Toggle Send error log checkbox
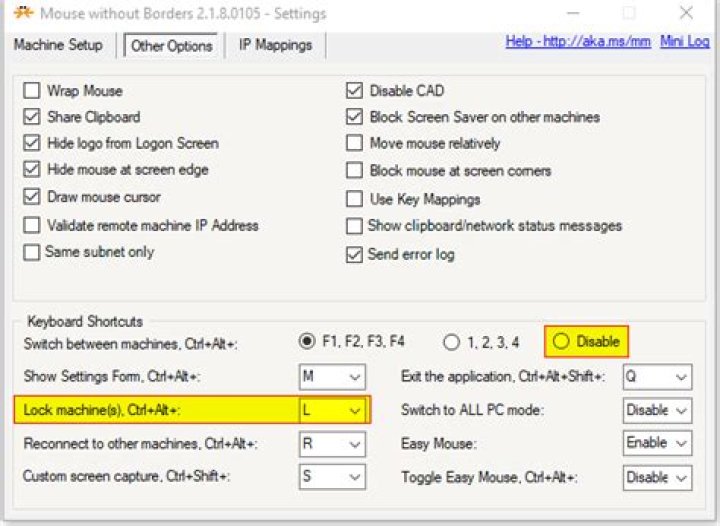Screen dimensions: 720x526 pos(354,254)
